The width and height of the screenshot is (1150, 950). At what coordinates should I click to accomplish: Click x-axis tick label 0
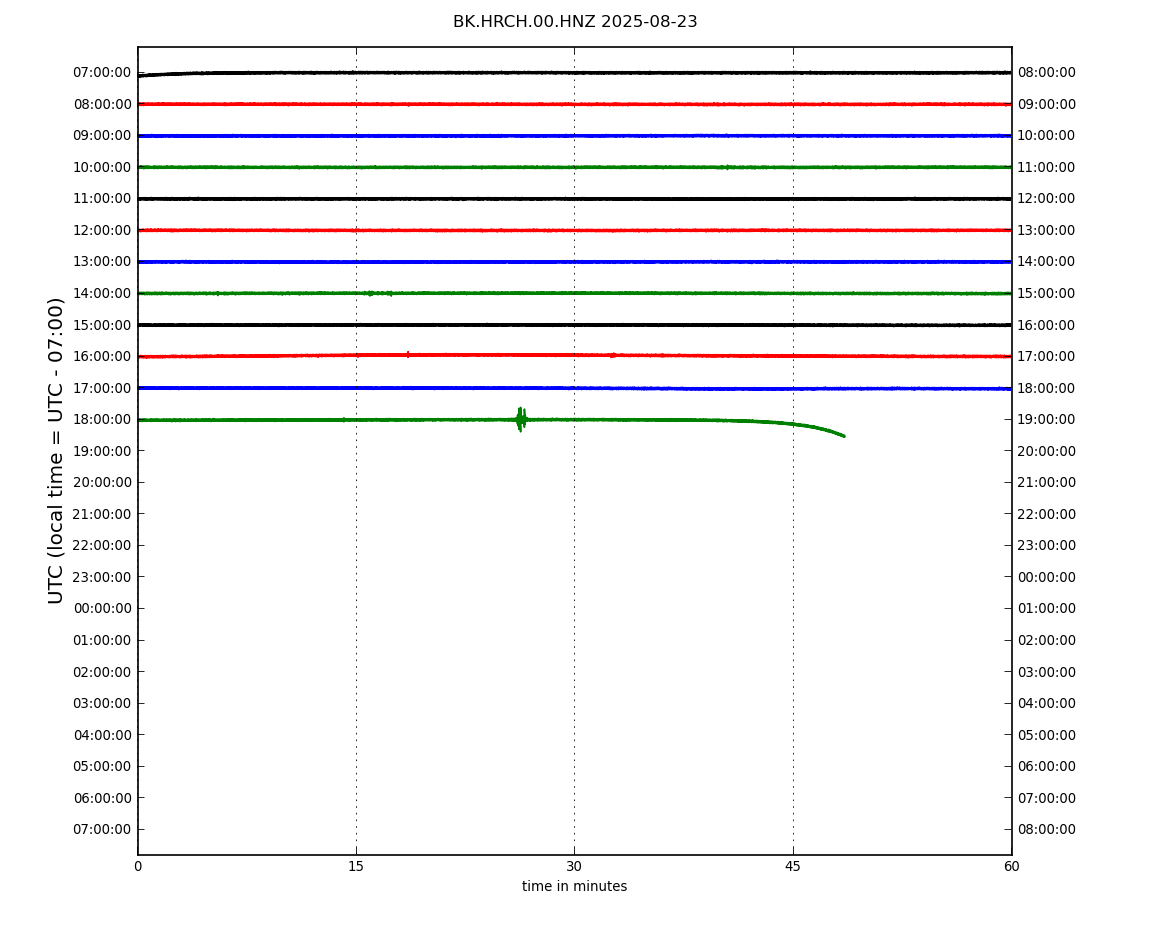pos(138,866)
